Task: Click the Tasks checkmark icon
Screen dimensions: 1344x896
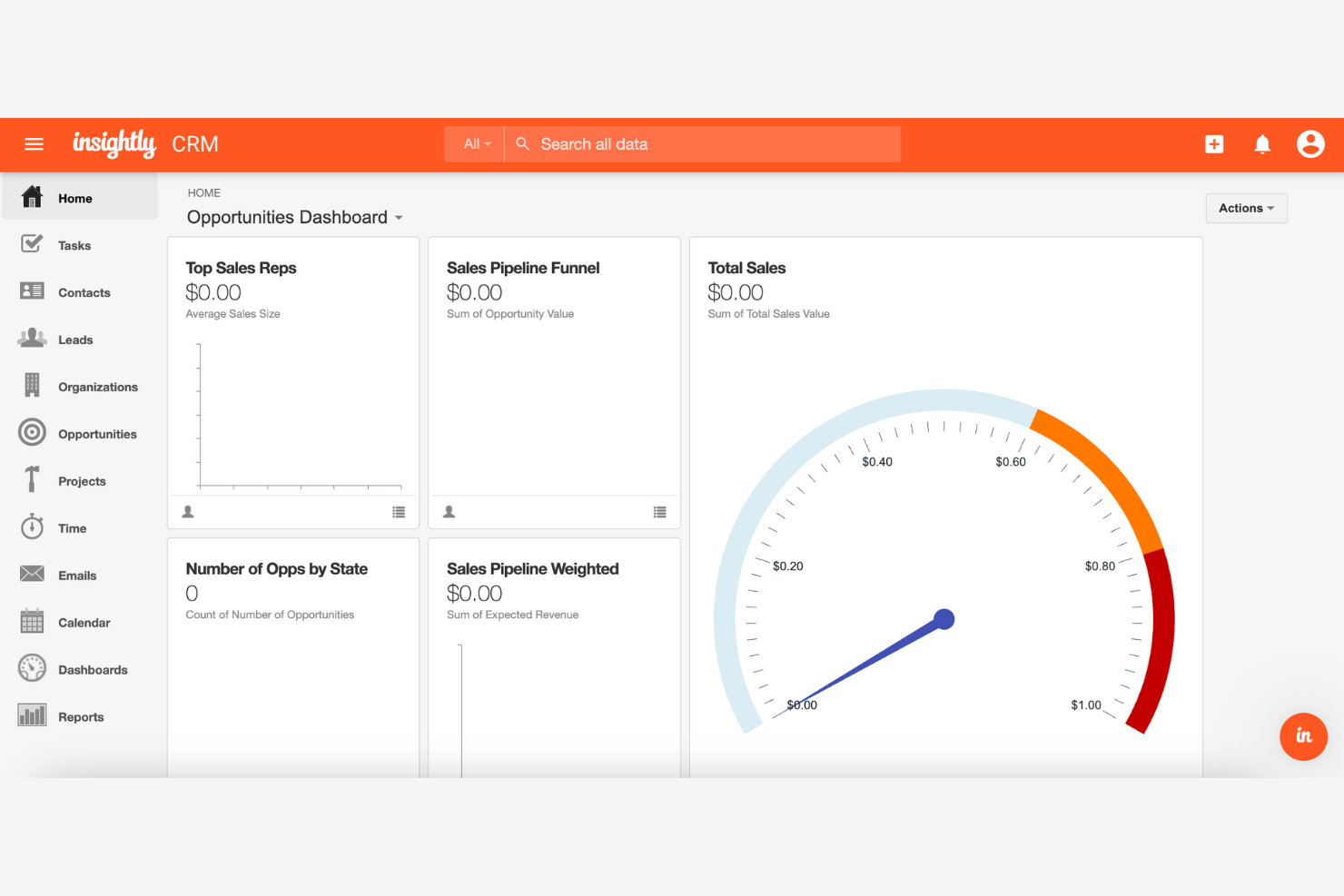Action: (x=32, y=243)
